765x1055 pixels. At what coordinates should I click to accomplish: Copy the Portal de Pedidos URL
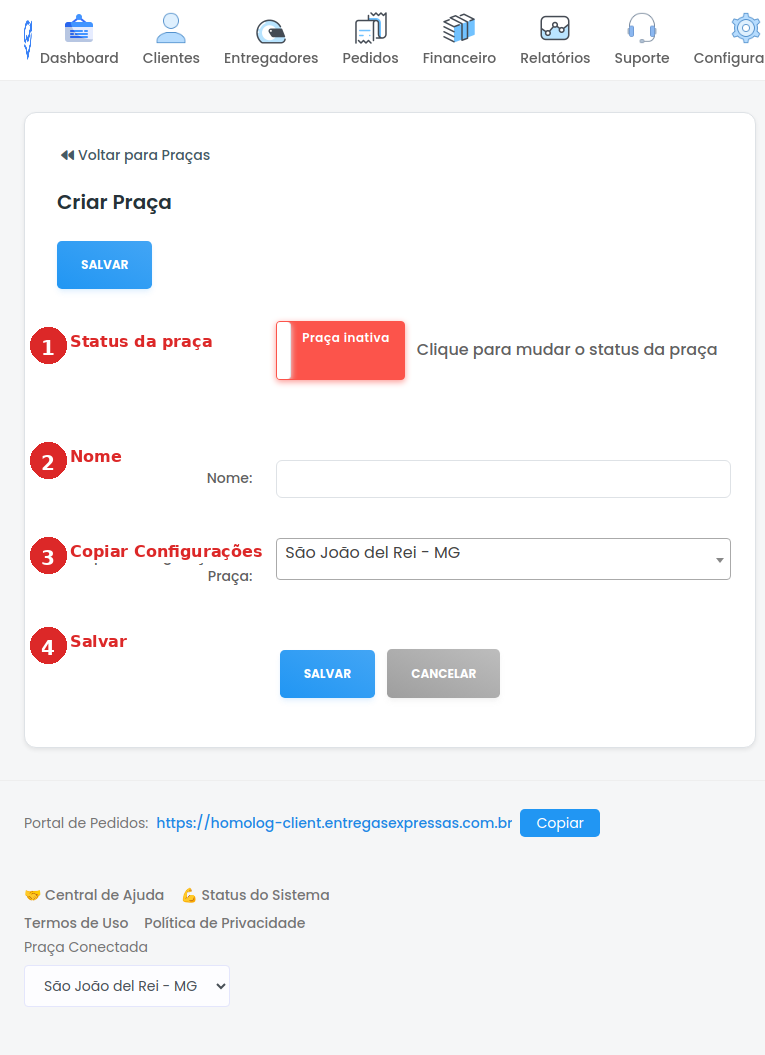[x=559, y=823]
